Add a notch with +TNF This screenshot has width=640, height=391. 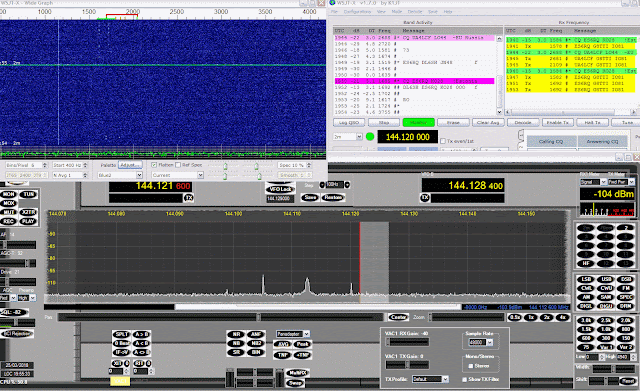(x=302, y=355)
